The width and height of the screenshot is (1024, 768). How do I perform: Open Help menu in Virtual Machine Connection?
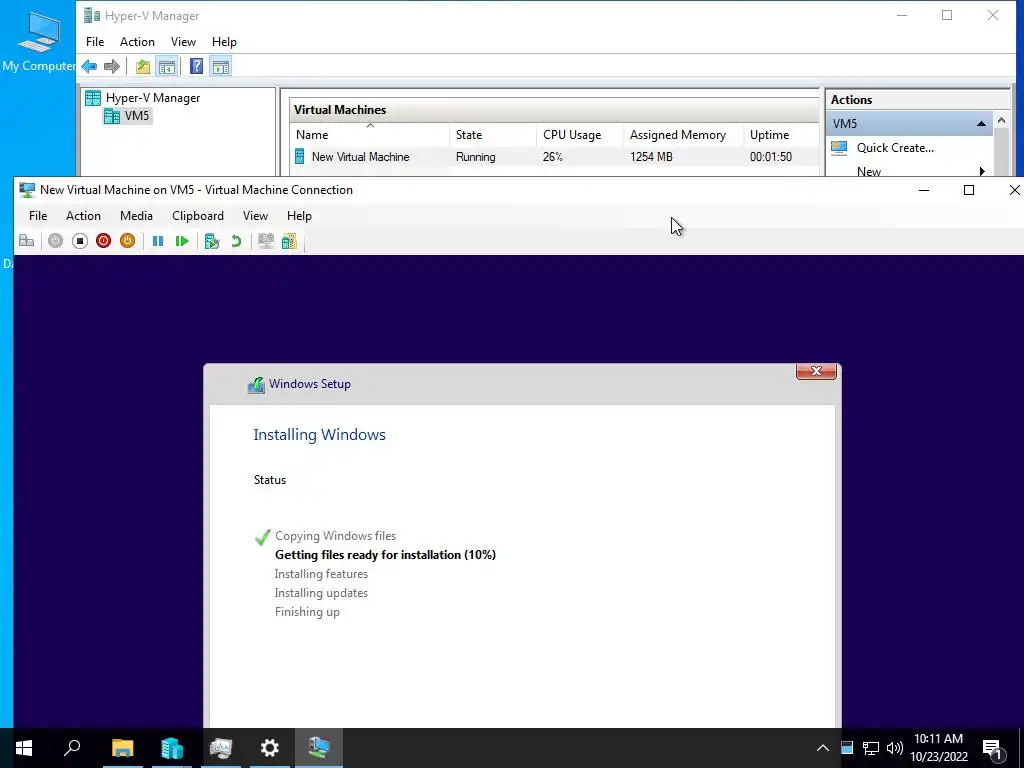299,216
